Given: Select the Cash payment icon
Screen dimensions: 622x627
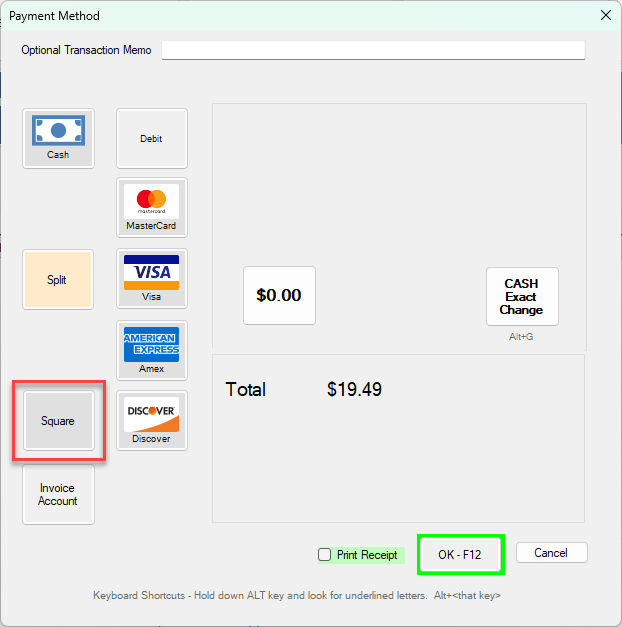Looking at the screenshot, I should coord(58,138).
